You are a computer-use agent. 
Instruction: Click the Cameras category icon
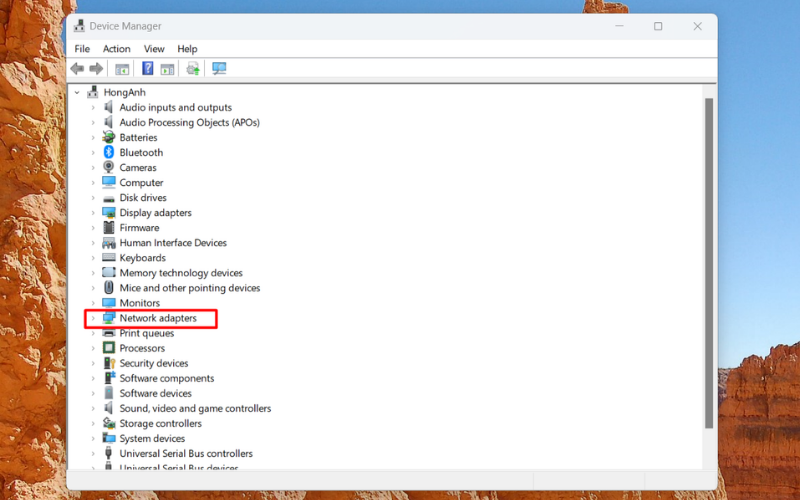point(109,168)
